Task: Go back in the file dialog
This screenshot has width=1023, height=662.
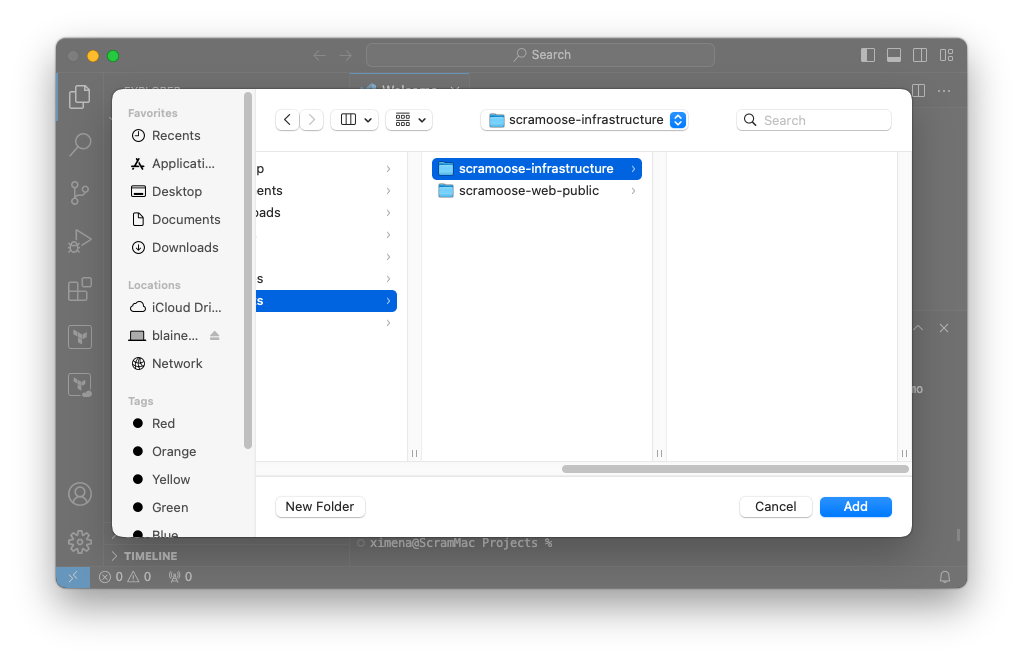Action: coord(287,120)
